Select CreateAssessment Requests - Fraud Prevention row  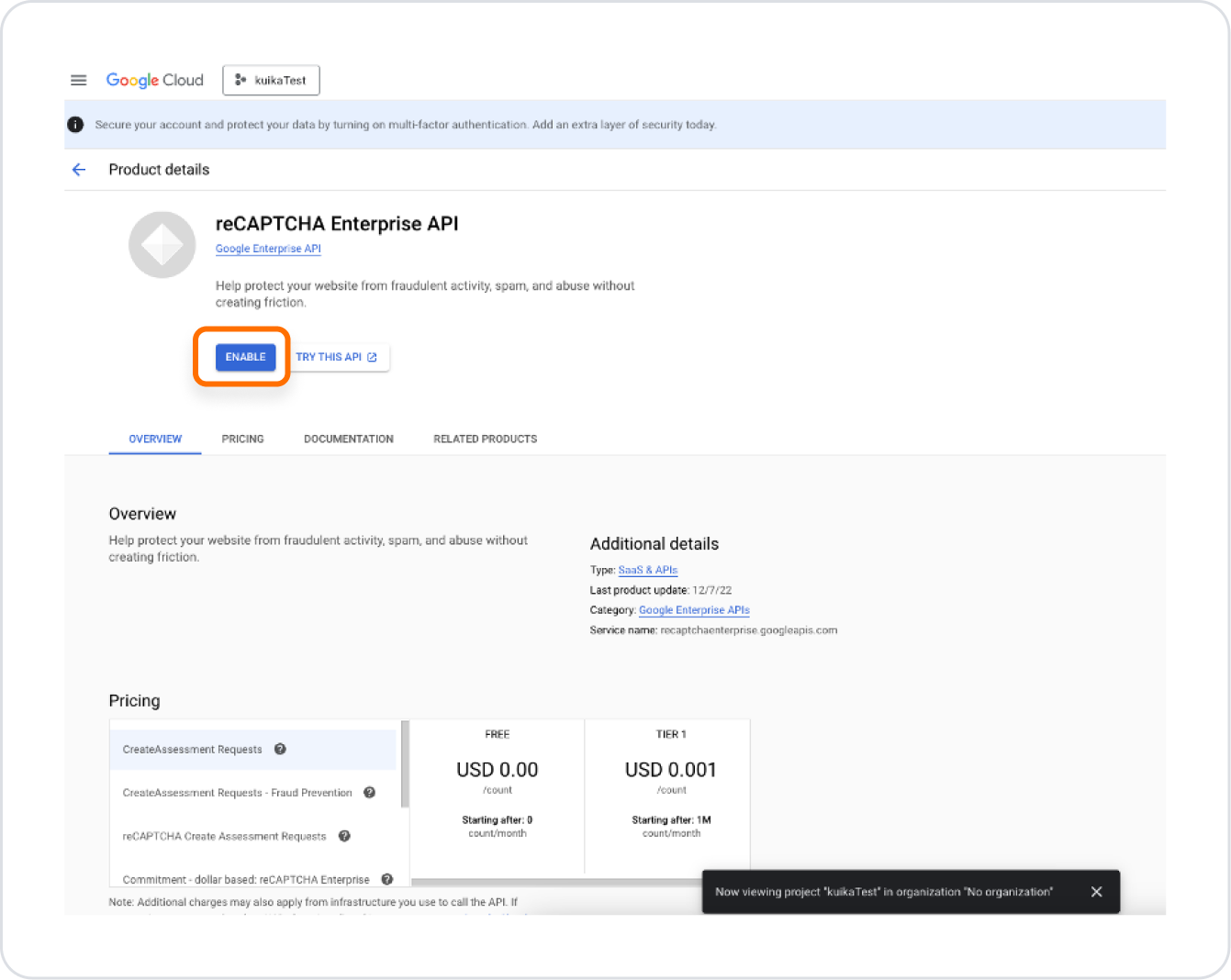(x=253, y=793)
